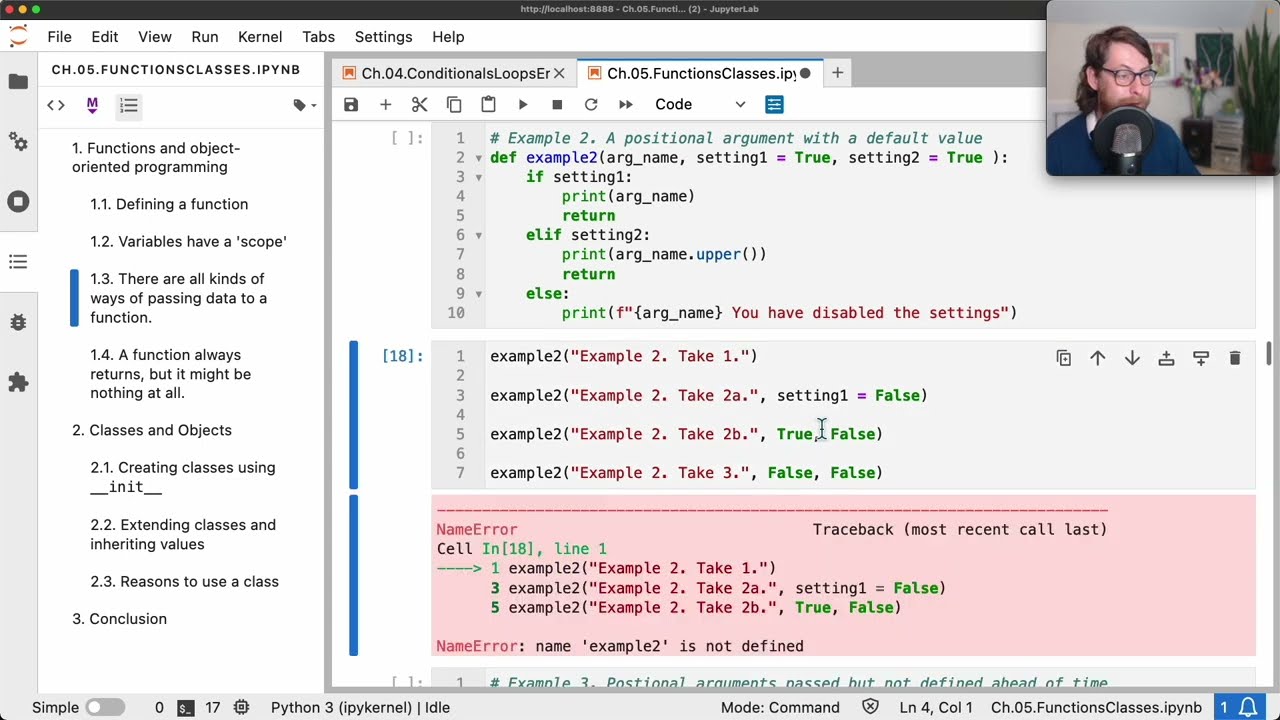
Task: Open the View menu
Action: (155, 37)
